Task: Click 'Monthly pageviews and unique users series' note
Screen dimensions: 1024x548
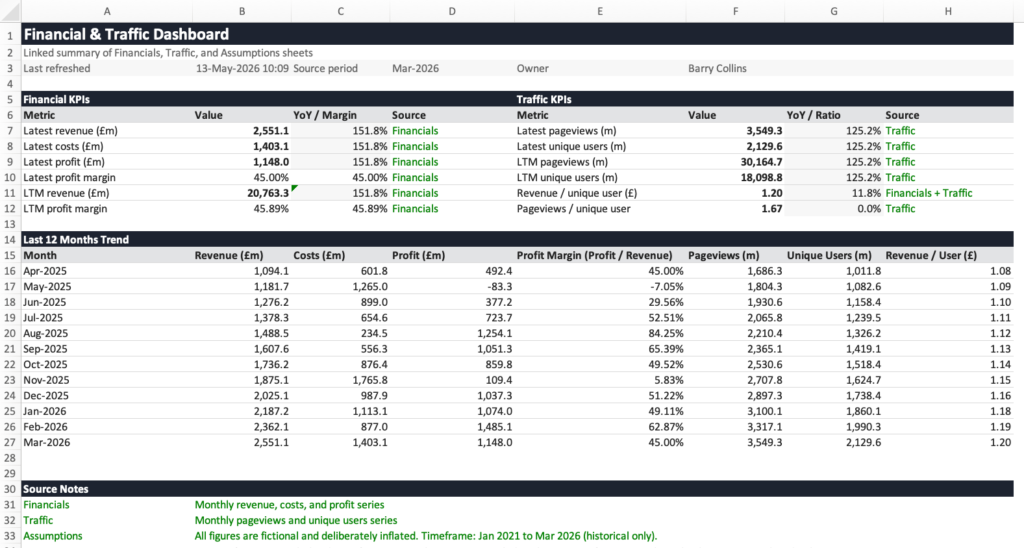Action: coord(296,521)
